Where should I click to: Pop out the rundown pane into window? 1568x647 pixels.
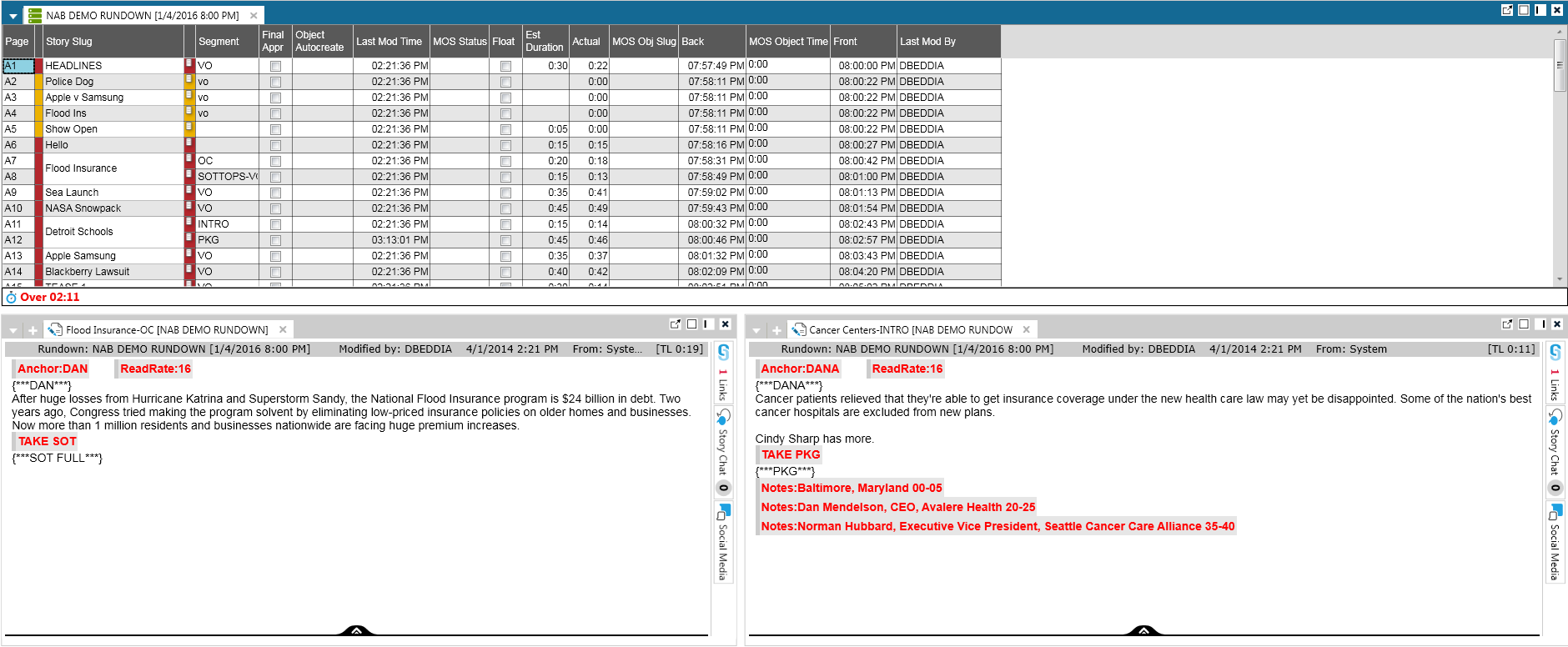pos(1507,10)
